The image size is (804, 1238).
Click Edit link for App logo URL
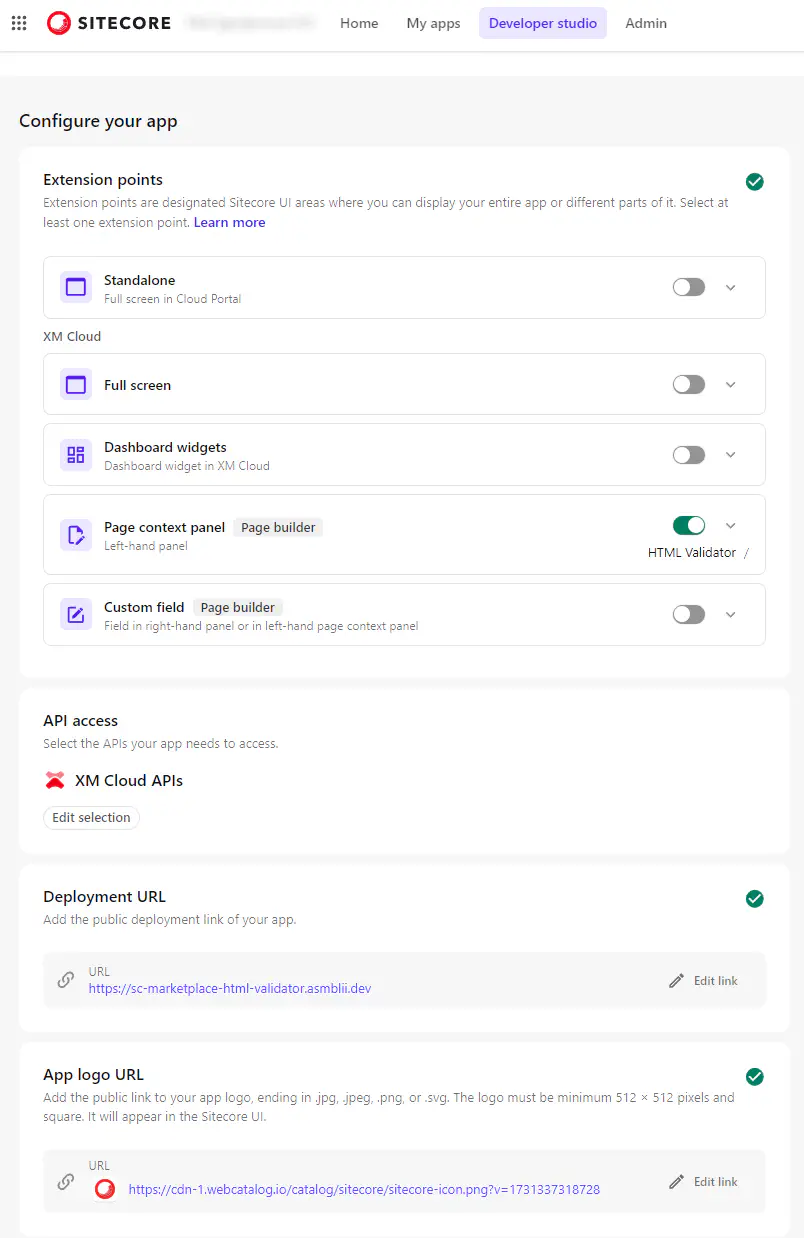point(703,1182)
